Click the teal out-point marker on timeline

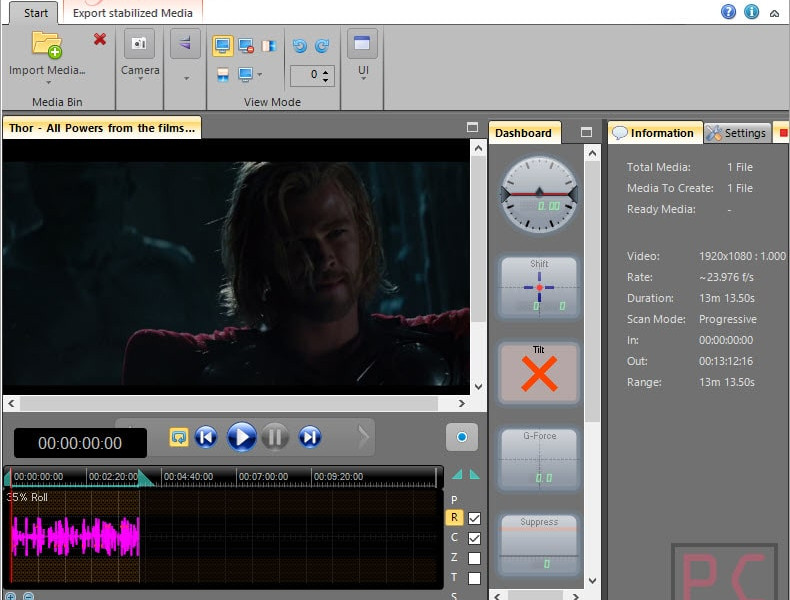pos(145,478)
